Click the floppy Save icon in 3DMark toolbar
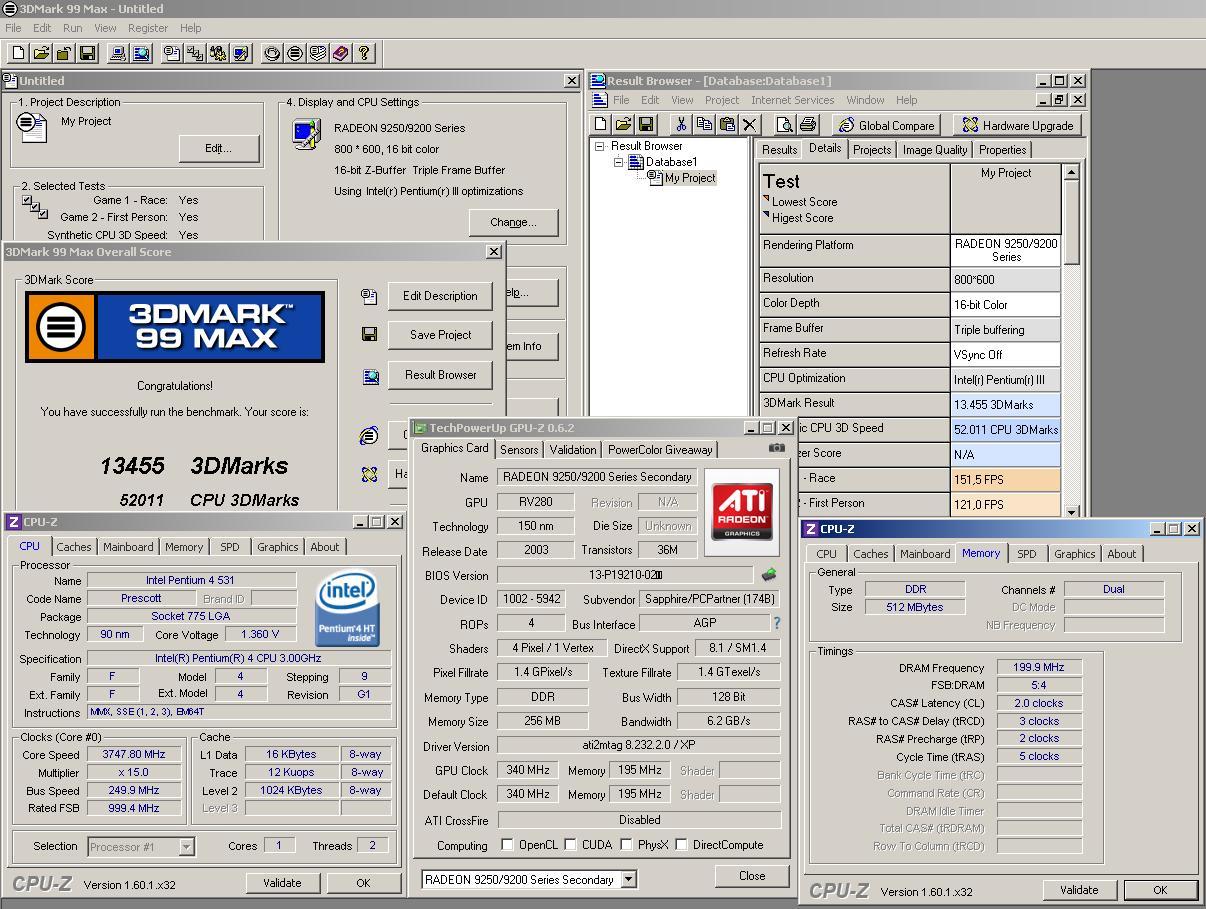 tap(87, 53)
